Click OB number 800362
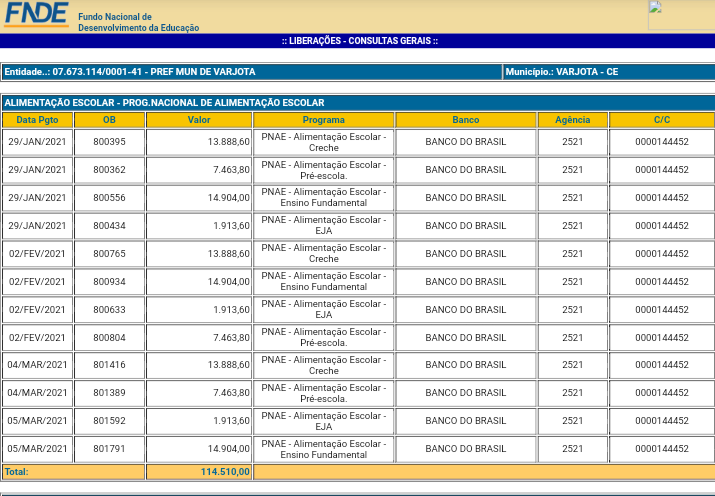Viewport: 715px width, 496px height. [x=109, y=170]
